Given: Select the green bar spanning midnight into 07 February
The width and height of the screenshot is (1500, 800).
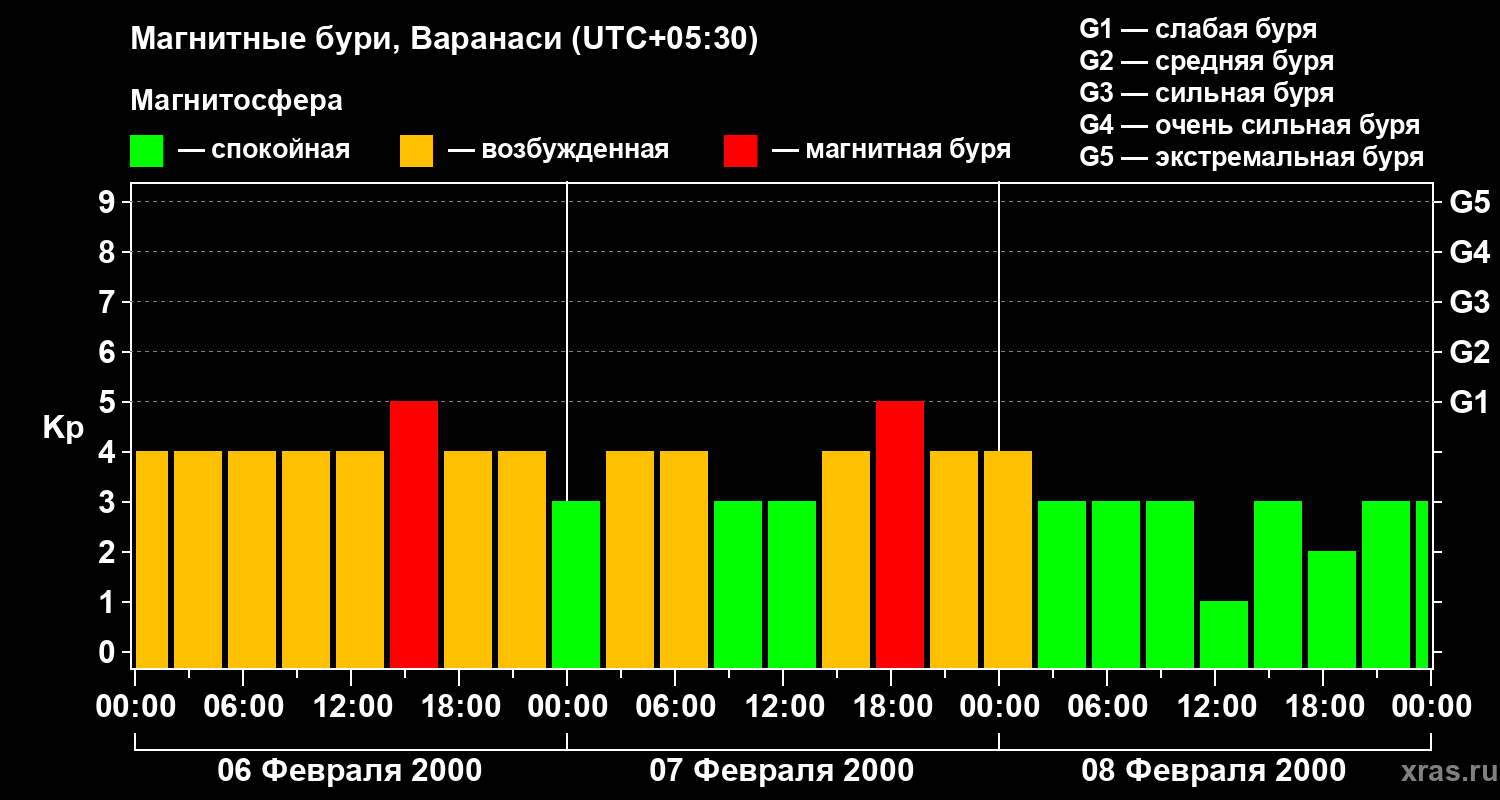Looking at the screenshot, I should point(576,585).
